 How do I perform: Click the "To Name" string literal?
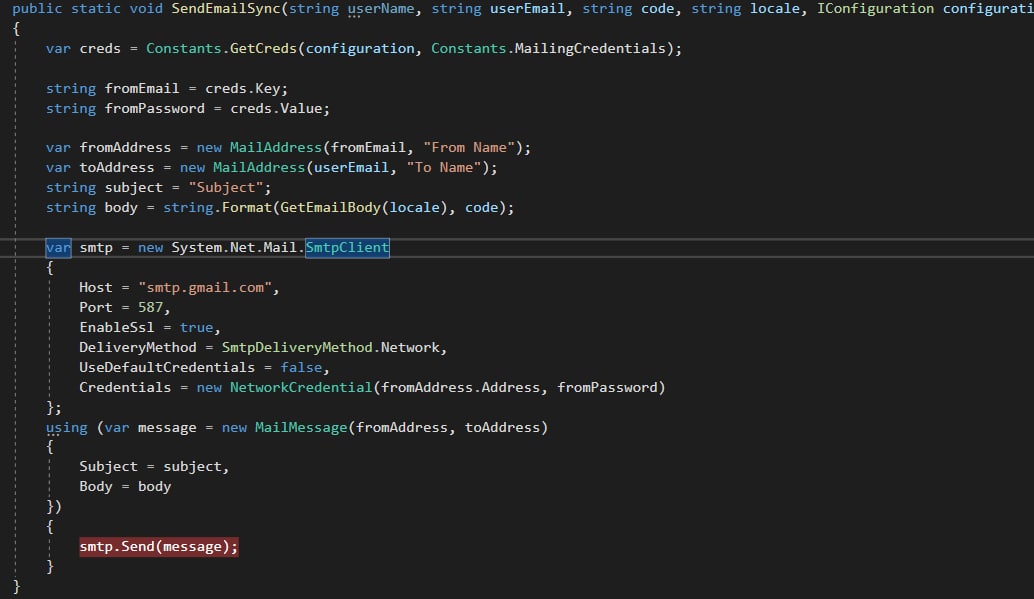tap(444, 168)
